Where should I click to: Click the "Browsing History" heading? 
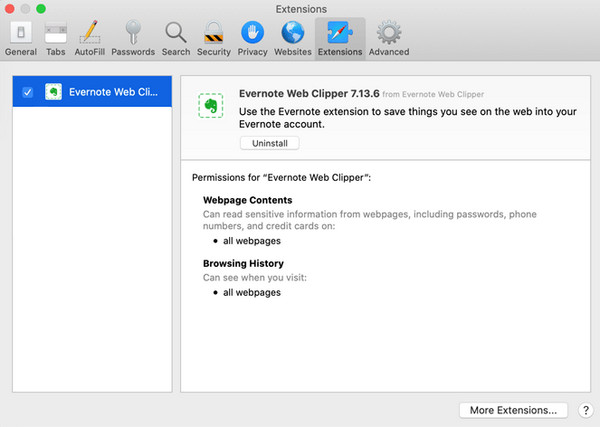click(243, 263)
